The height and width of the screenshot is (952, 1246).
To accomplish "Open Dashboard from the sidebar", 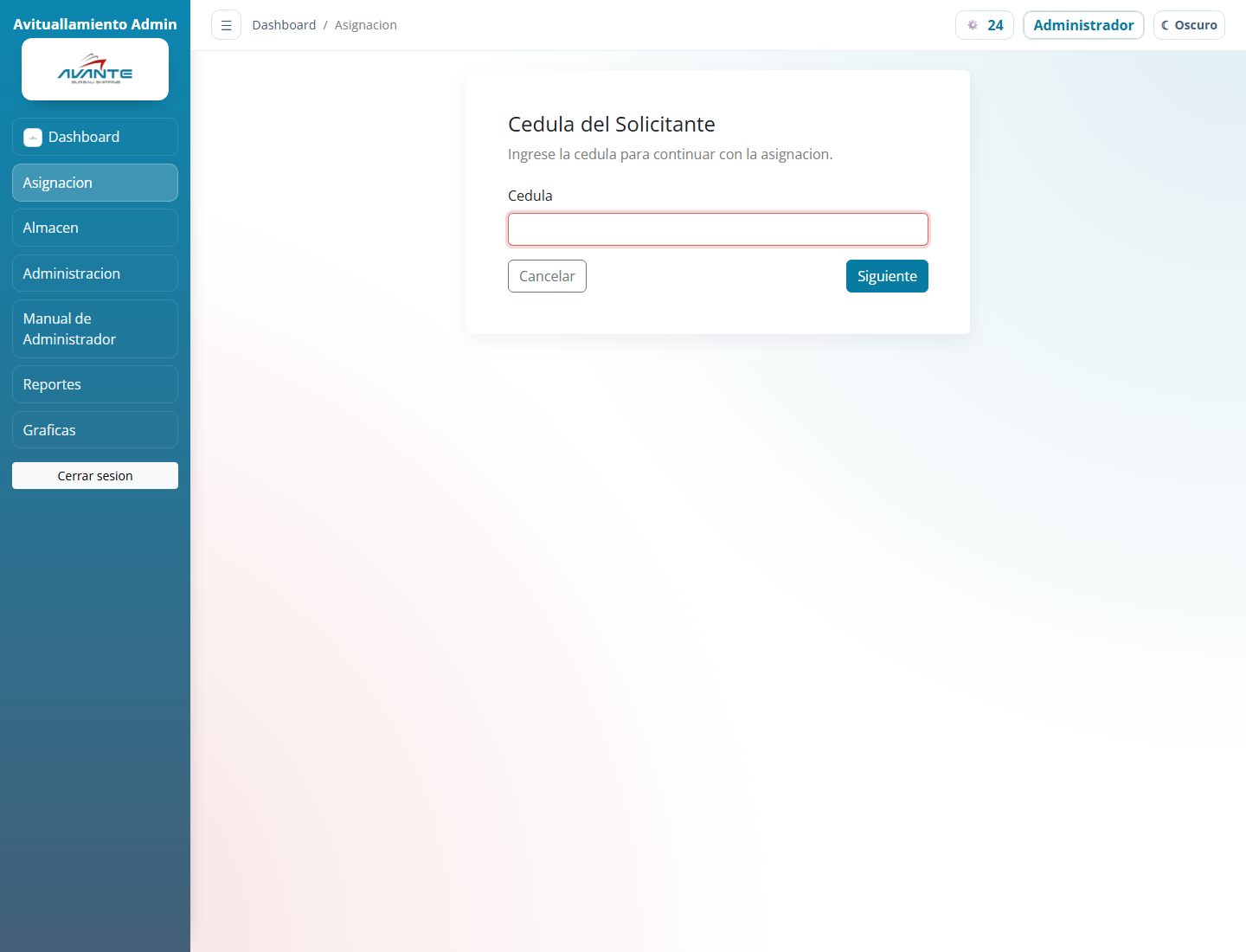I will [95, 137].
